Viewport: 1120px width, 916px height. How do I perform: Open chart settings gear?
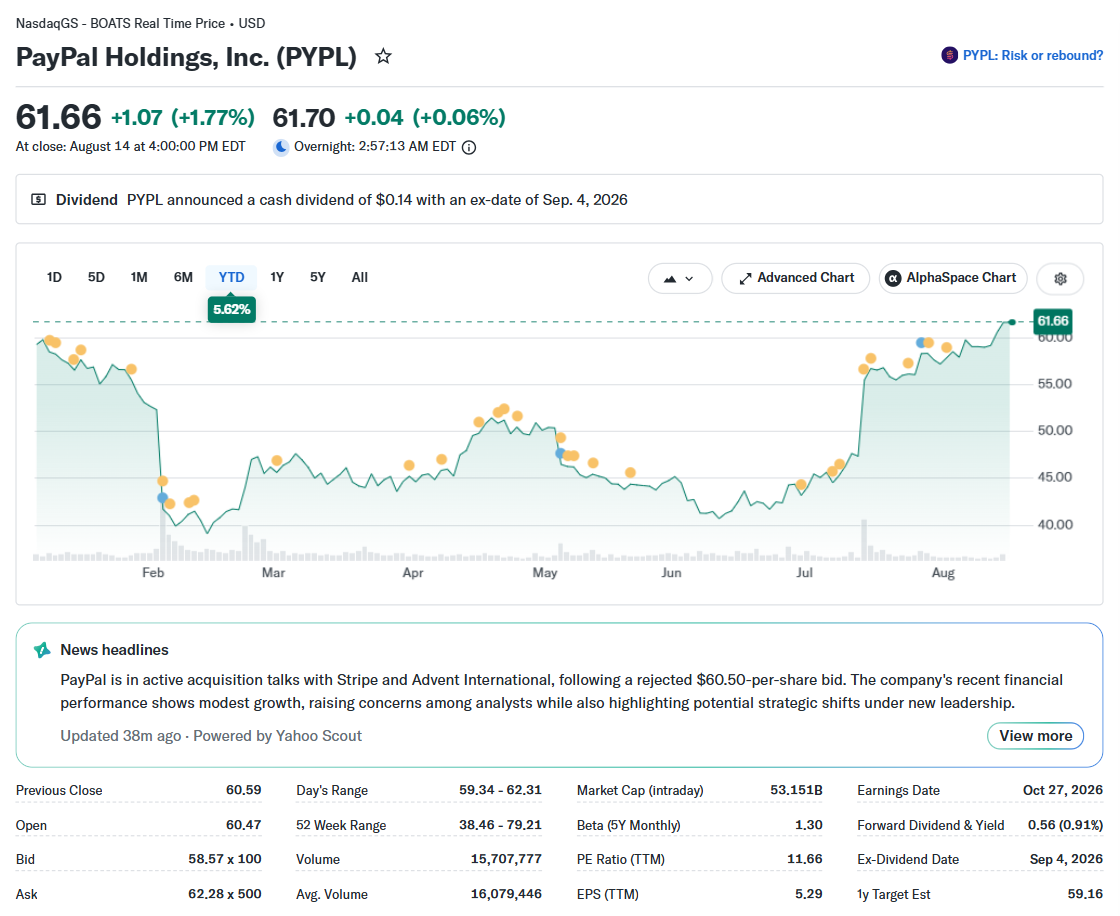point(1060,279)
